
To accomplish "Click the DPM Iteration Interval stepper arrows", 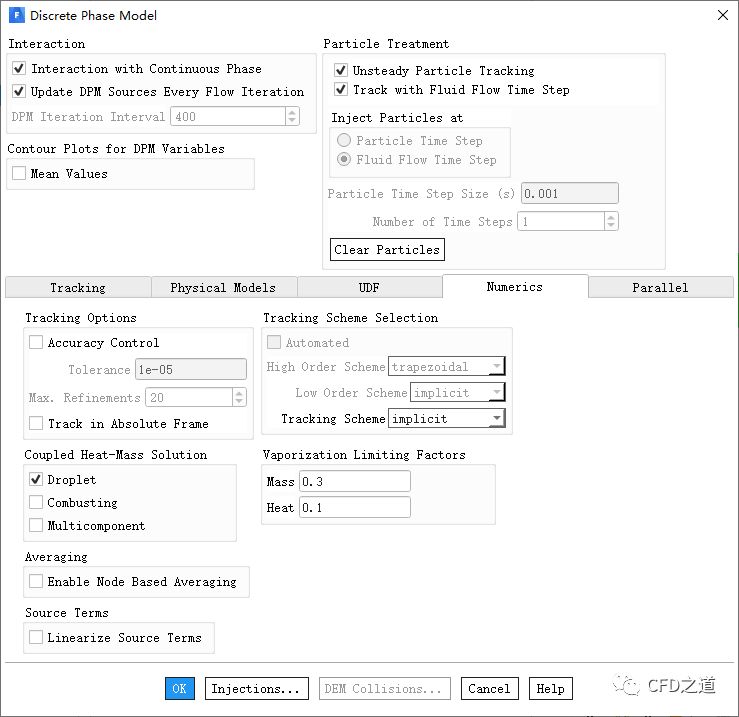I will click(292, 117).
